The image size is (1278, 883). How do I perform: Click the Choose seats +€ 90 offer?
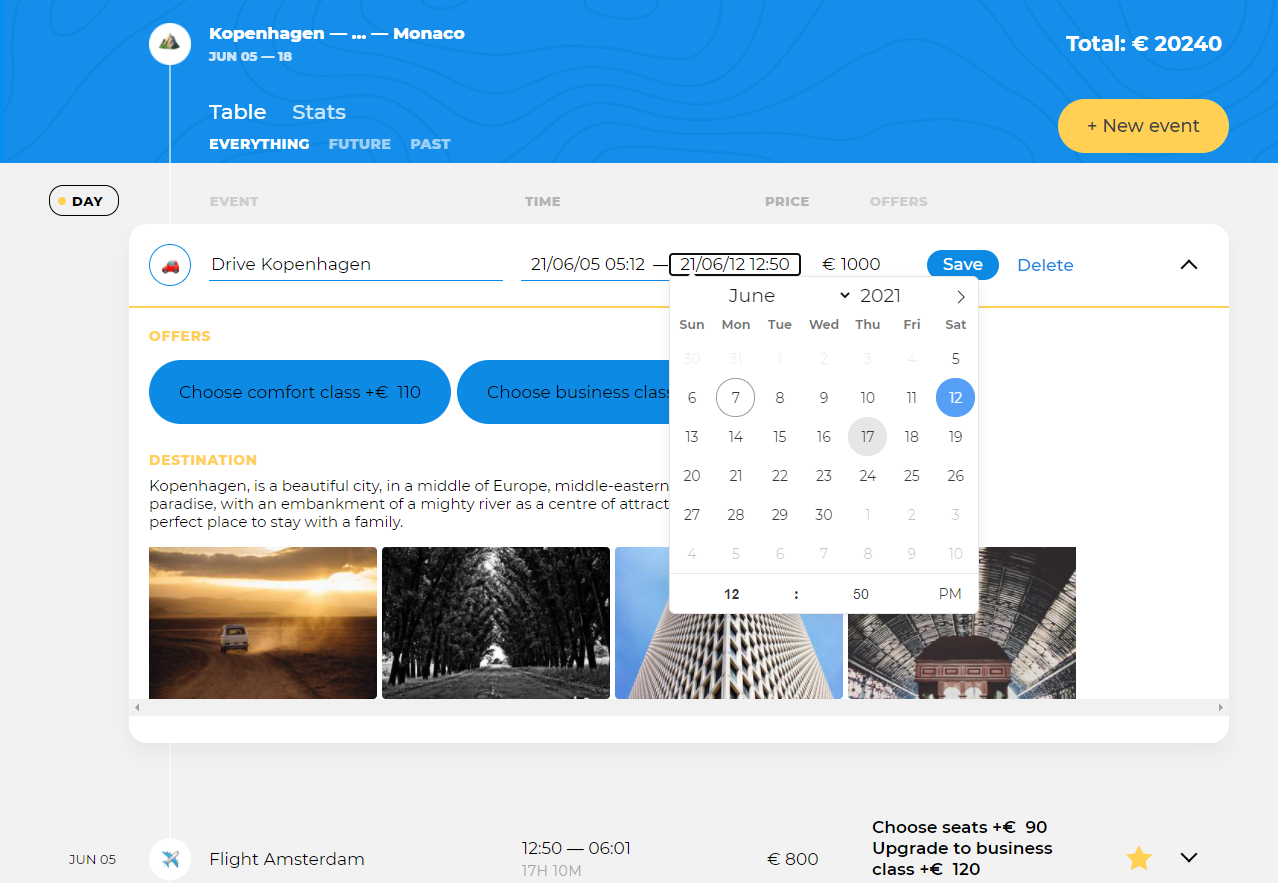(x=960, y=827)
